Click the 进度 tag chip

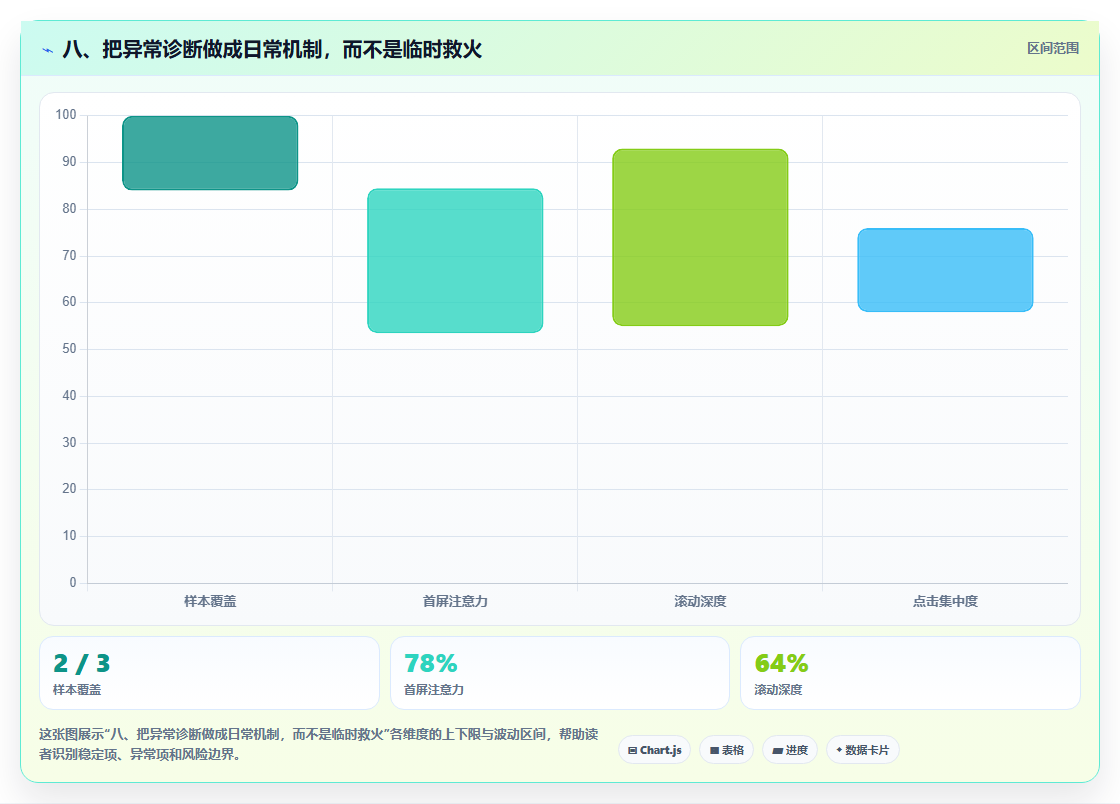pyautogui.click(x=790, y=750)
